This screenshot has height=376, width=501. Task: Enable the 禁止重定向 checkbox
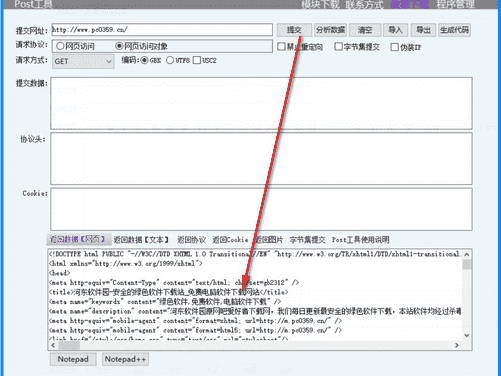(300, 47)
